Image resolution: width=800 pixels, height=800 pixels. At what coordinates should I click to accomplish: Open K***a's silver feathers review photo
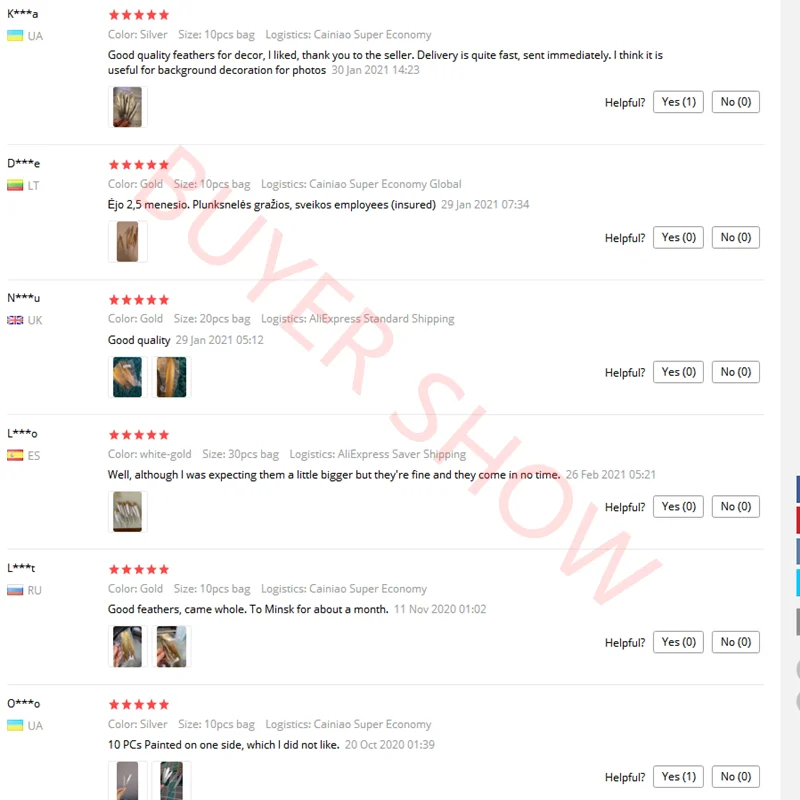pos(128,107)
